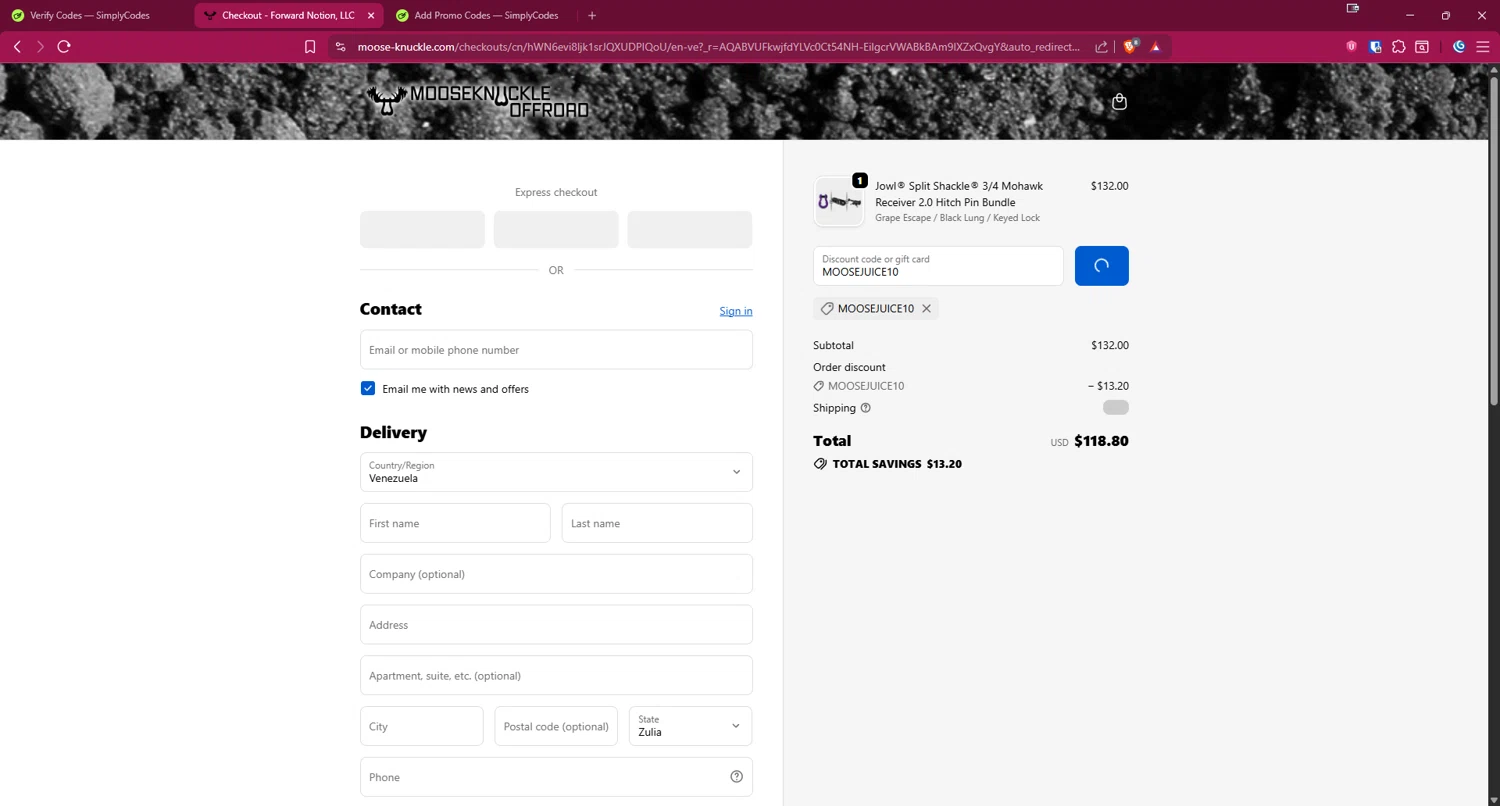1500x806 pixels.
Task: Open the blue swirl toolbar icon
Action: (x=1459, y=46)
